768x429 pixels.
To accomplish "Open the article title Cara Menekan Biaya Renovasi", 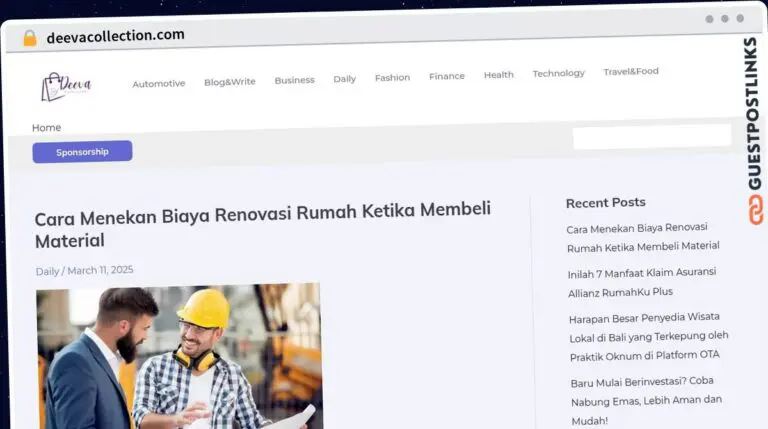I will click(x=262, y=225).
